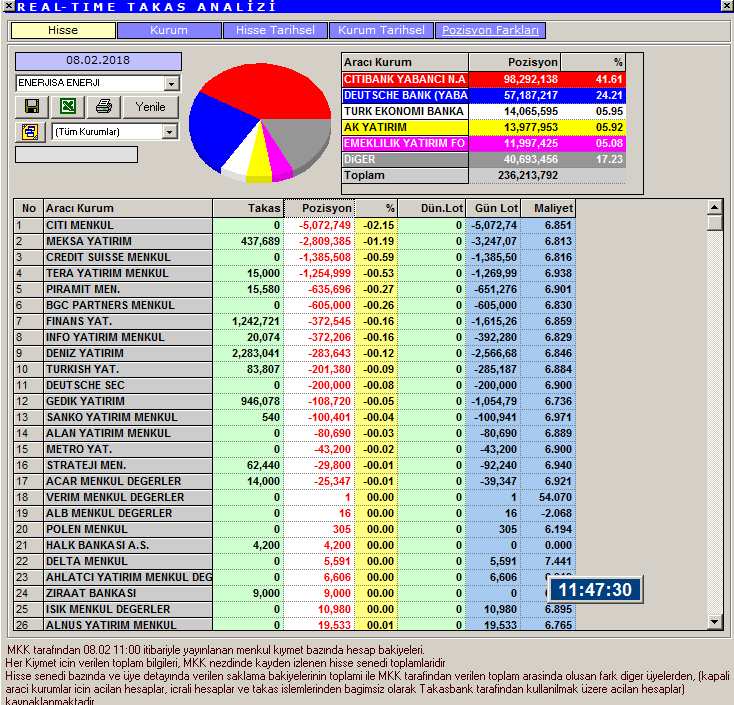Sort by the Dün.Lot column header
The width and height of the screenshot is (734, 705).
click(432, 208)
